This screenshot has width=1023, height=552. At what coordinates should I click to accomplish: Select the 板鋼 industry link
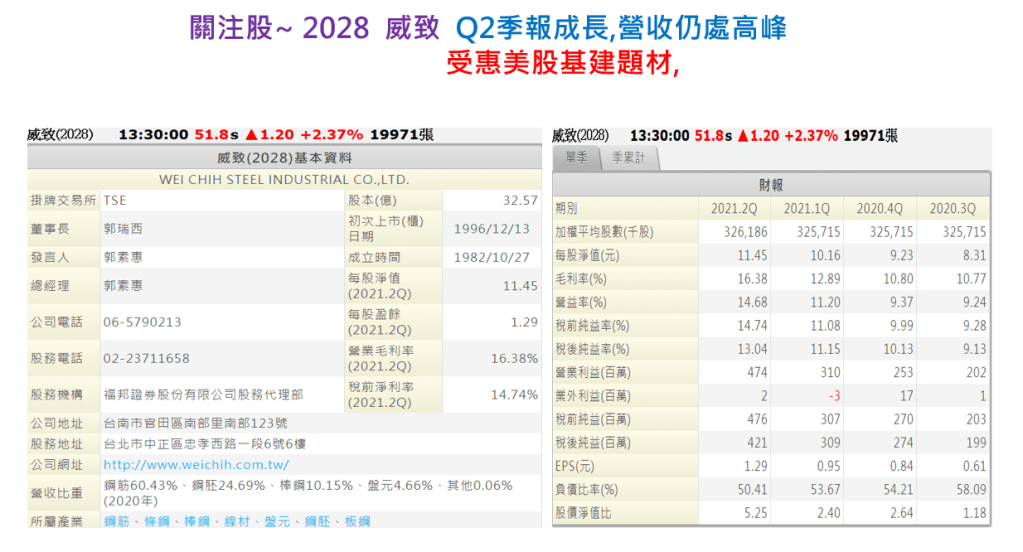pyautogui.click(x=356, y=521)
